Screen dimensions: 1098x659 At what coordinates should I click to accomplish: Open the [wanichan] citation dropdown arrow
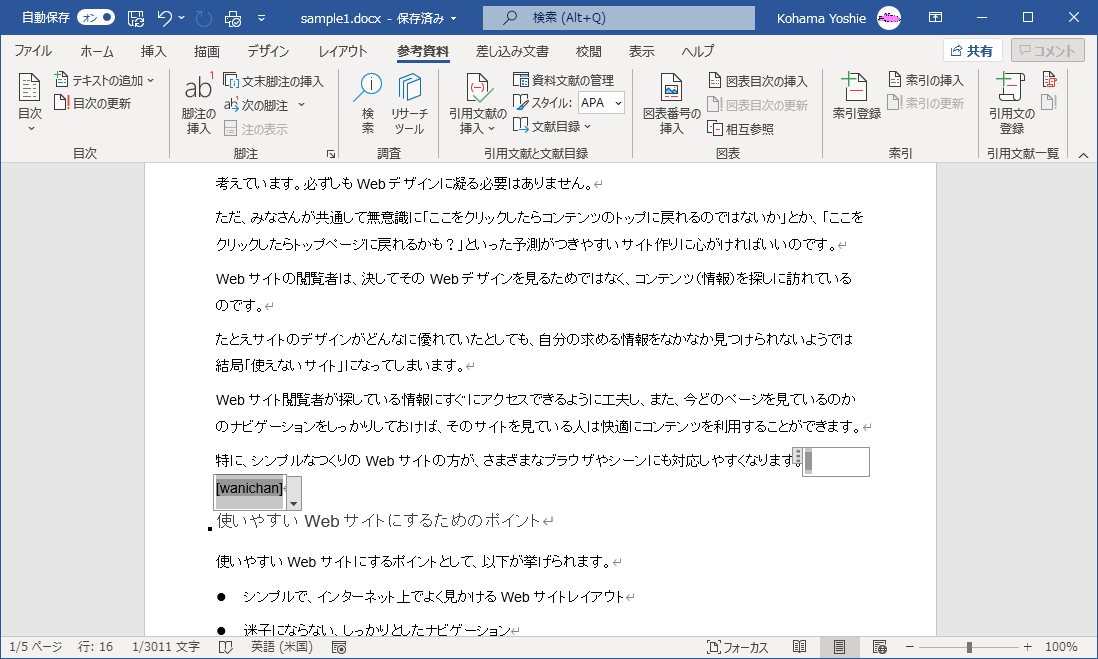[293, 494]
